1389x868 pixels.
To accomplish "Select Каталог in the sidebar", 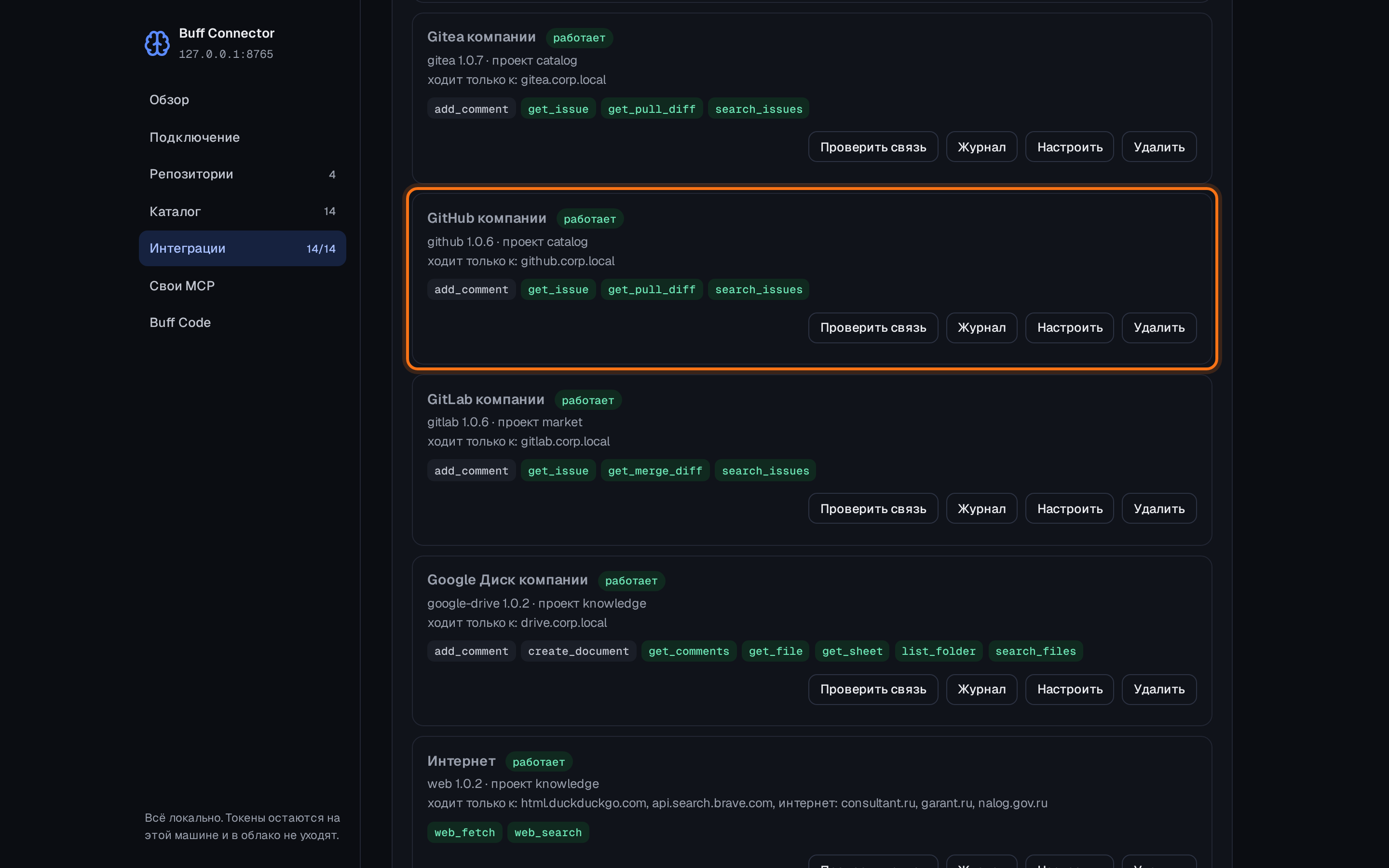I will click(x=242, y=211).
